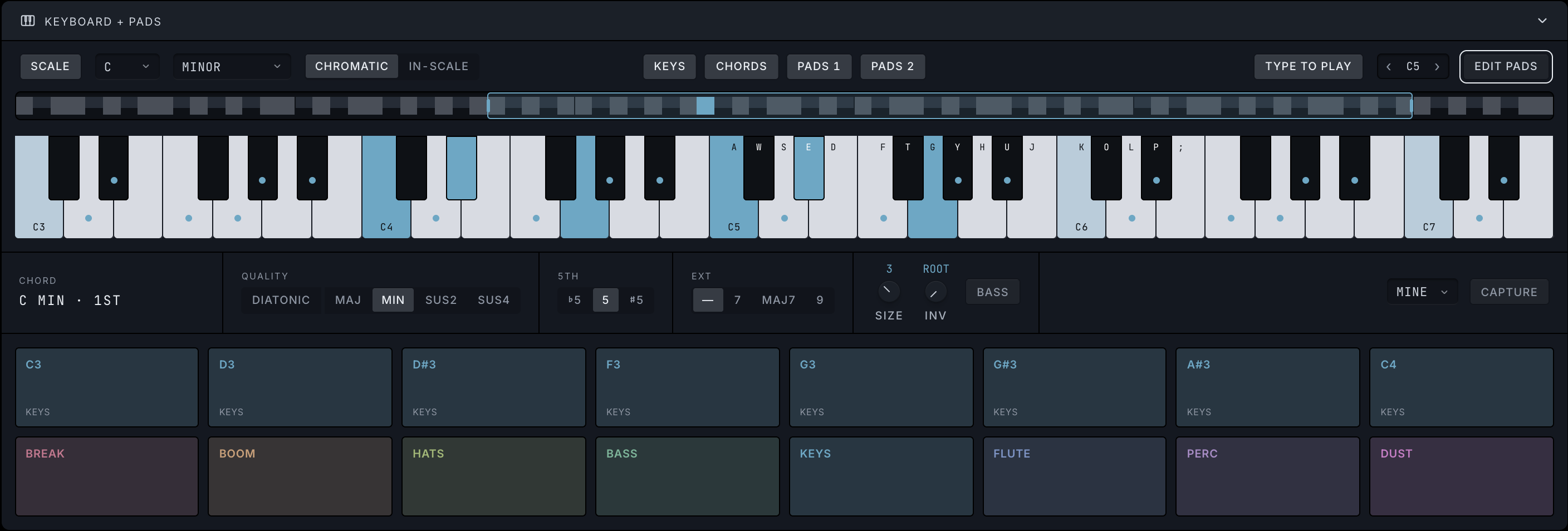The width and height of the screenshot is (1568, 531).
Task: Toggle TYPE TO PLAY mode
Action: pyautogui.click(x=1307, y=66)
